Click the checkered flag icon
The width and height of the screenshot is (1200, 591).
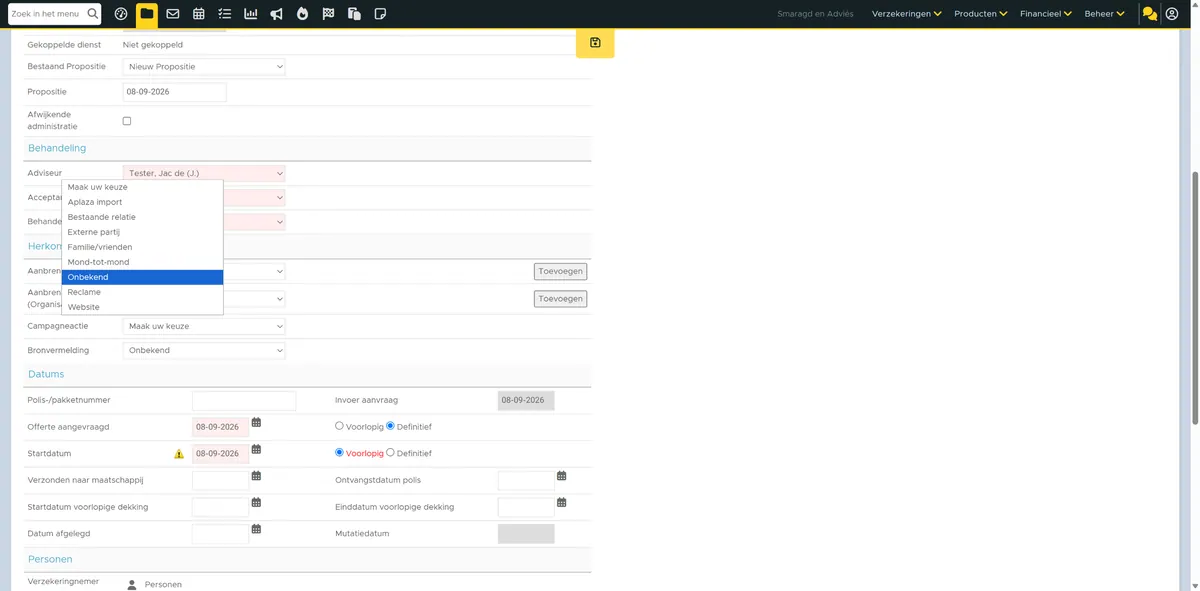[329, 14]
